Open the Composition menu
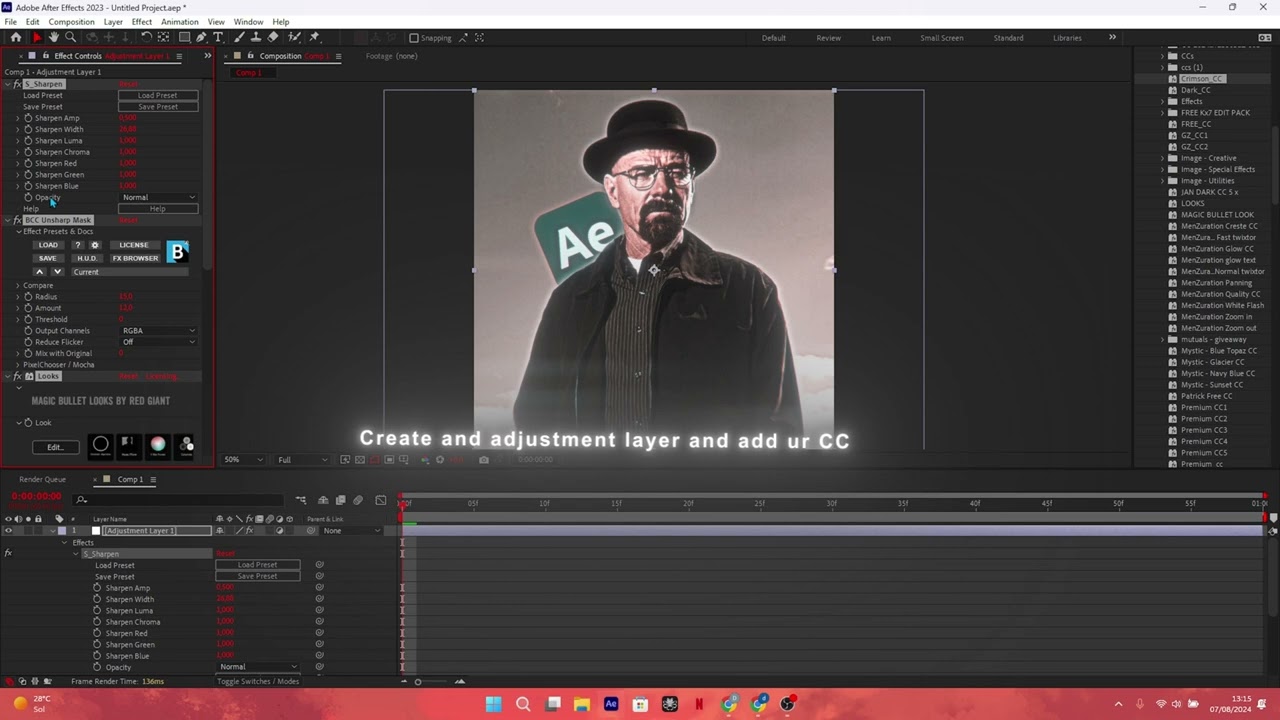The height and width of the screenshot is (720, 1280). point(71,22)
